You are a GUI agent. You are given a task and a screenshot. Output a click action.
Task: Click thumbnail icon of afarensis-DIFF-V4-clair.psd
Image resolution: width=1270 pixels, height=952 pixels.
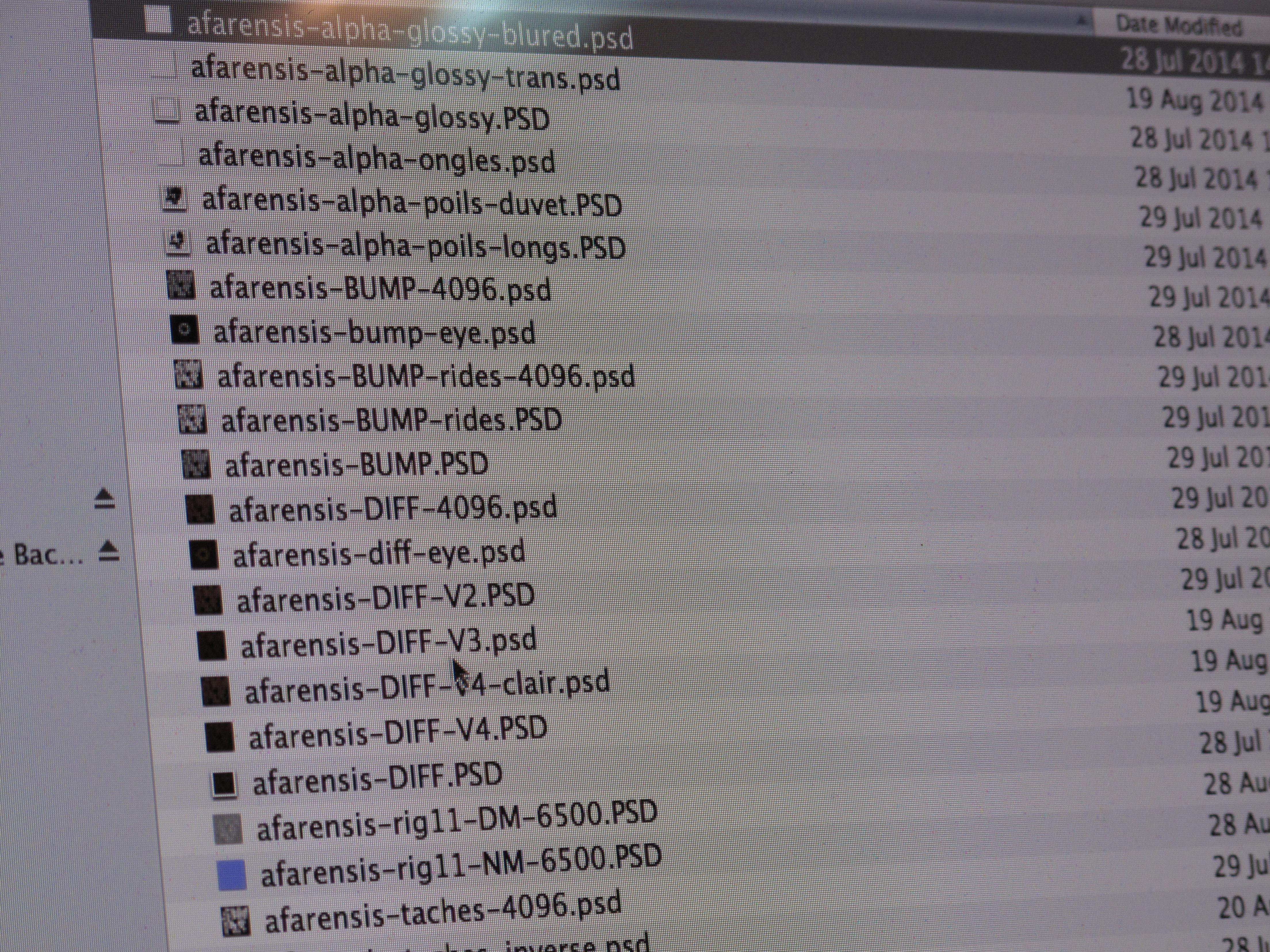(216, 691)
